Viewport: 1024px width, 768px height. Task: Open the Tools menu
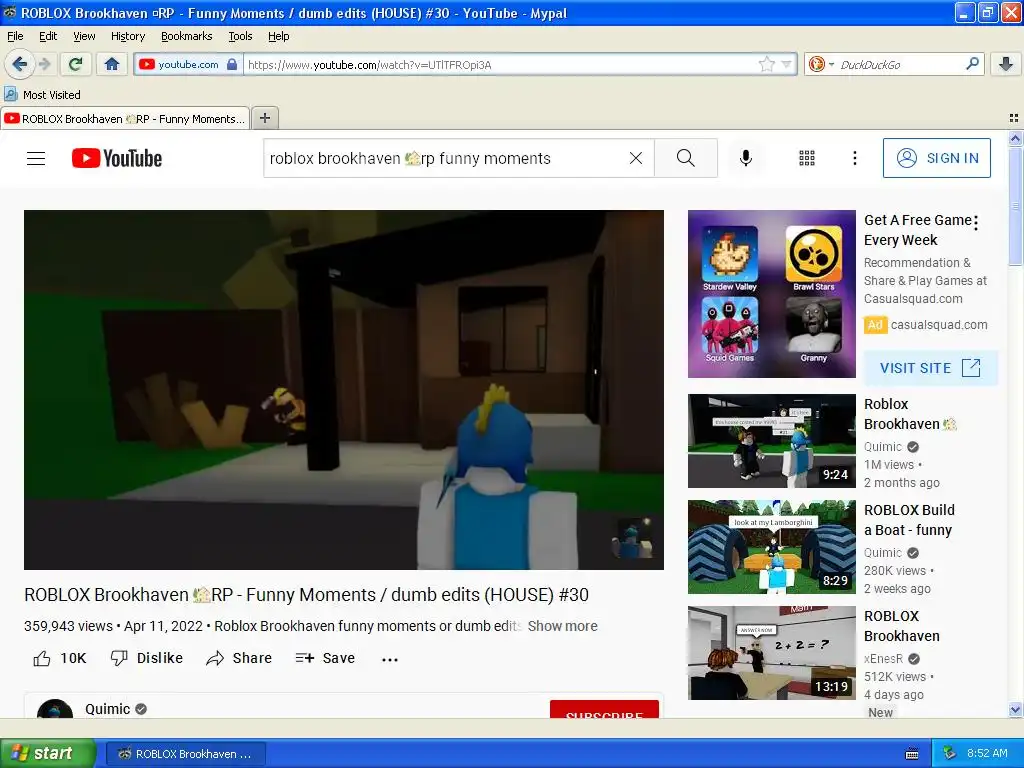pyautogui.click(x=240, y=37)
